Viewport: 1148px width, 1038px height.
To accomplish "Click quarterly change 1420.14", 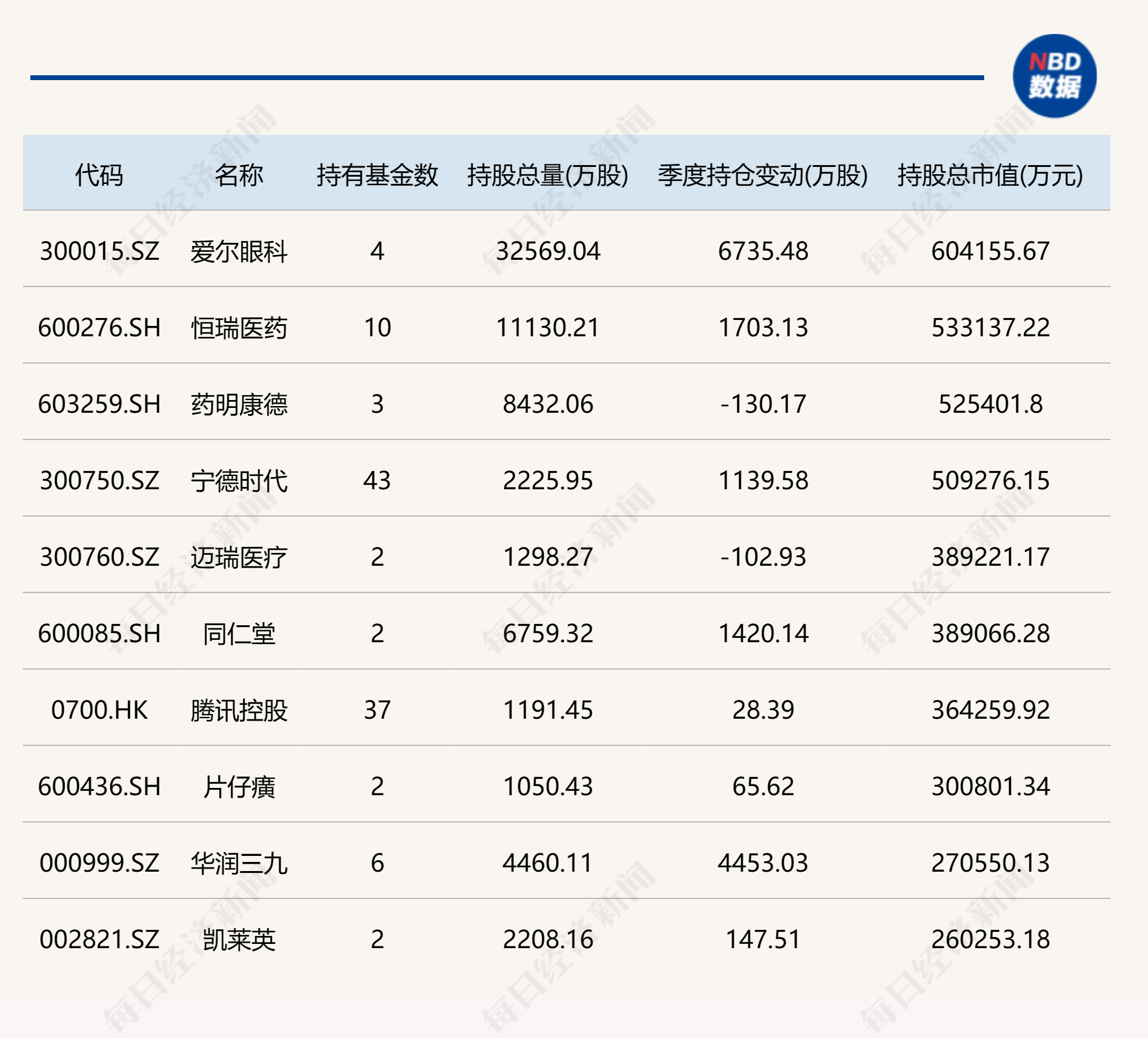I will (763, 634).
